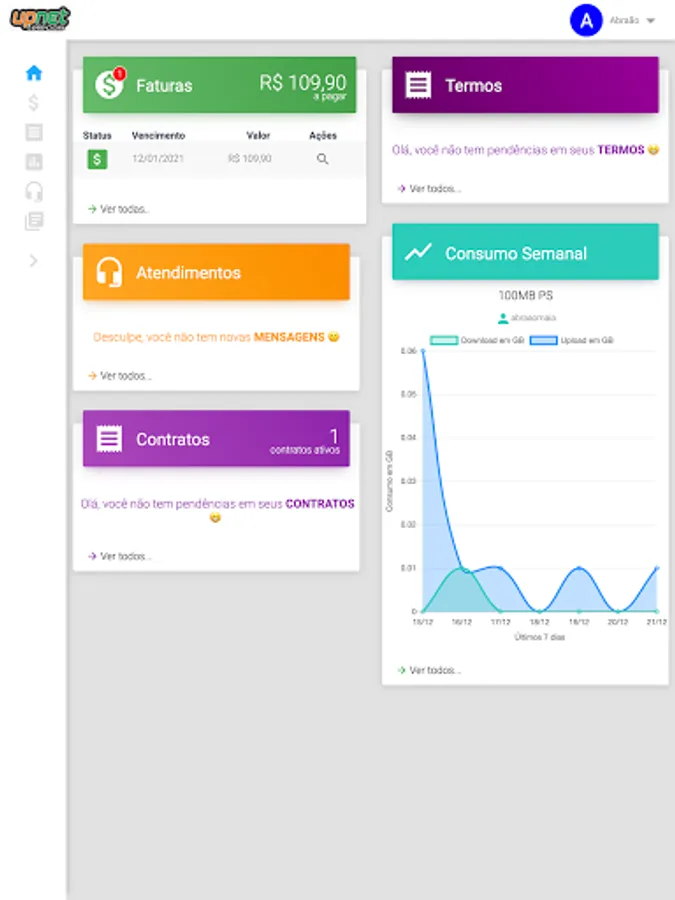The height and width of the screenshot is (900, 675).
Task: Click the R$ 109,90 value cell in invoice row
Action: coord(250,158)
